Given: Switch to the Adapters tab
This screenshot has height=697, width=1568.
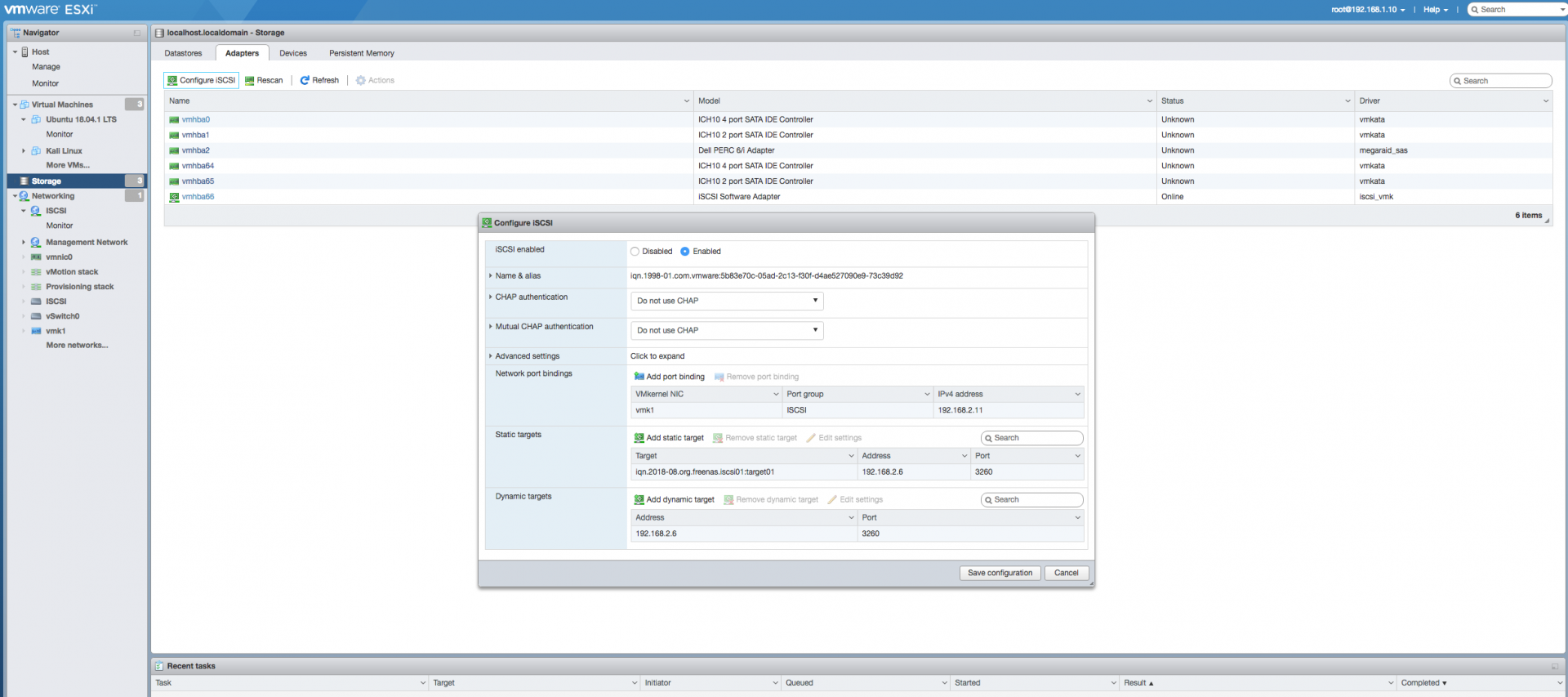Looking at the screenshot, I should point(243,53).
